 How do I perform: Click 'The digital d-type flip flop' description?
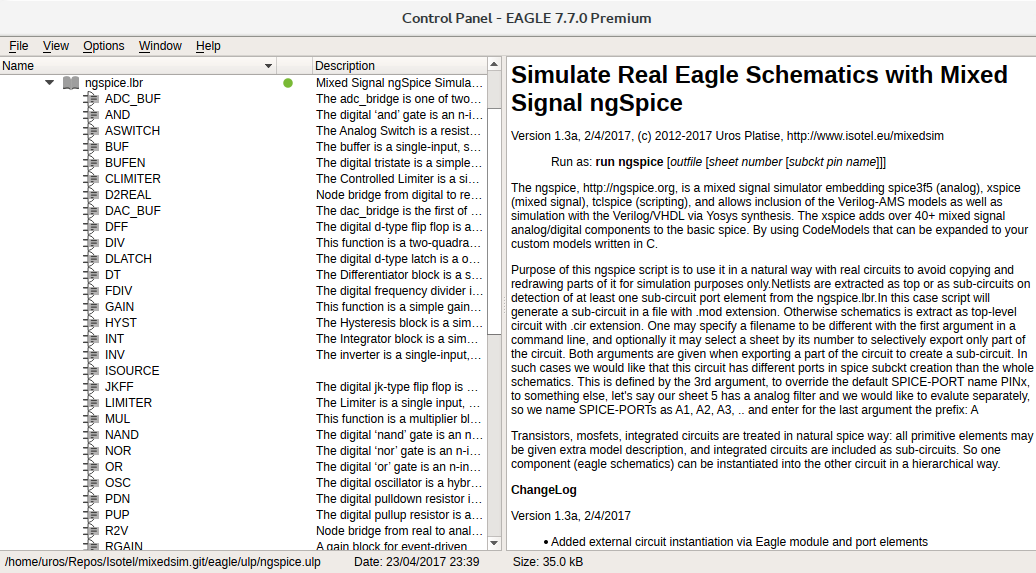pos(399,227)
